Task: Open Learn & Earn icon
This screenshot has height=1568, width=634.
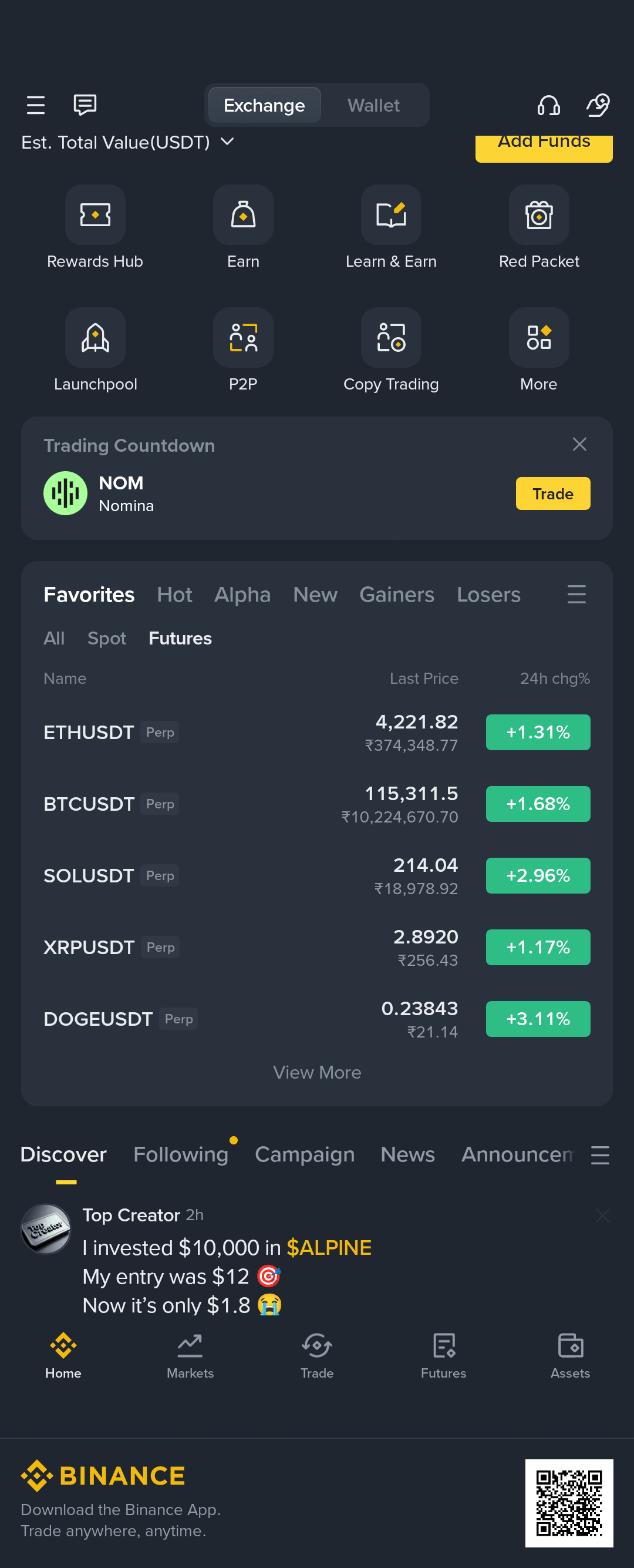Action: tap(391, 215)
